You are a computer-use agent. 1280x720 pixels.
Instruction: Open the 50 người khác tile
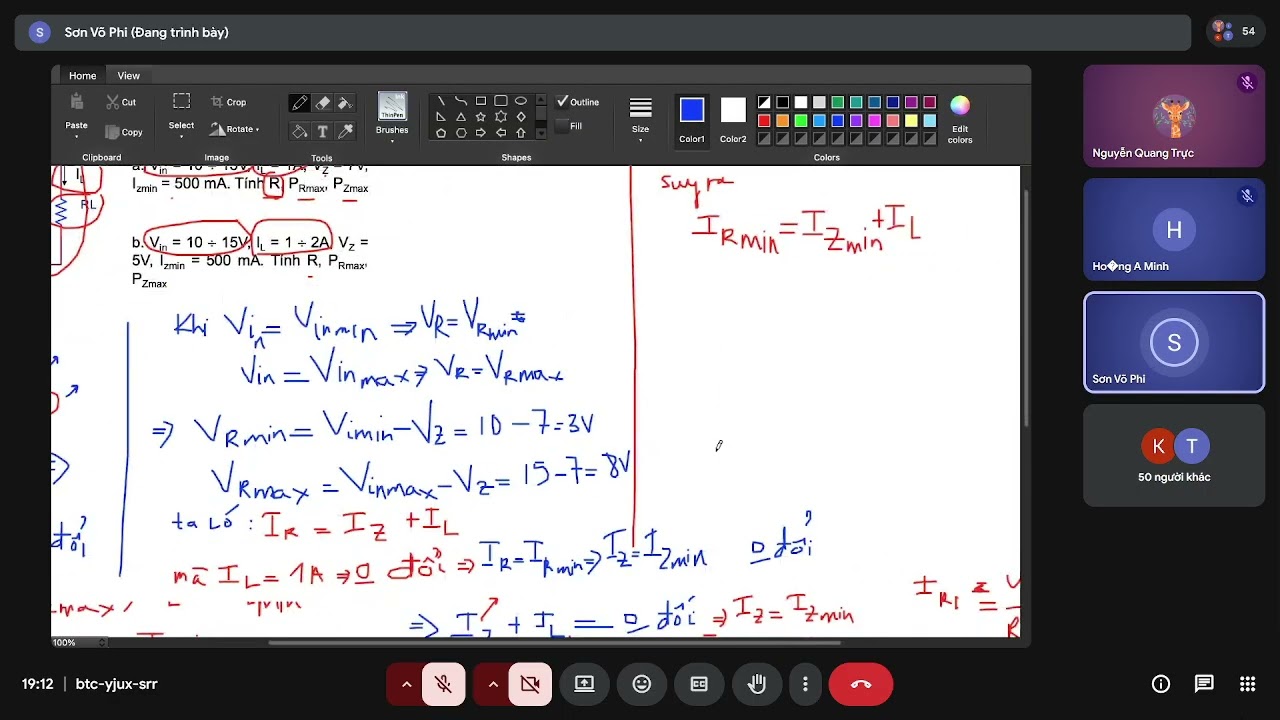pyautogui.click(x=1174, y=456)
